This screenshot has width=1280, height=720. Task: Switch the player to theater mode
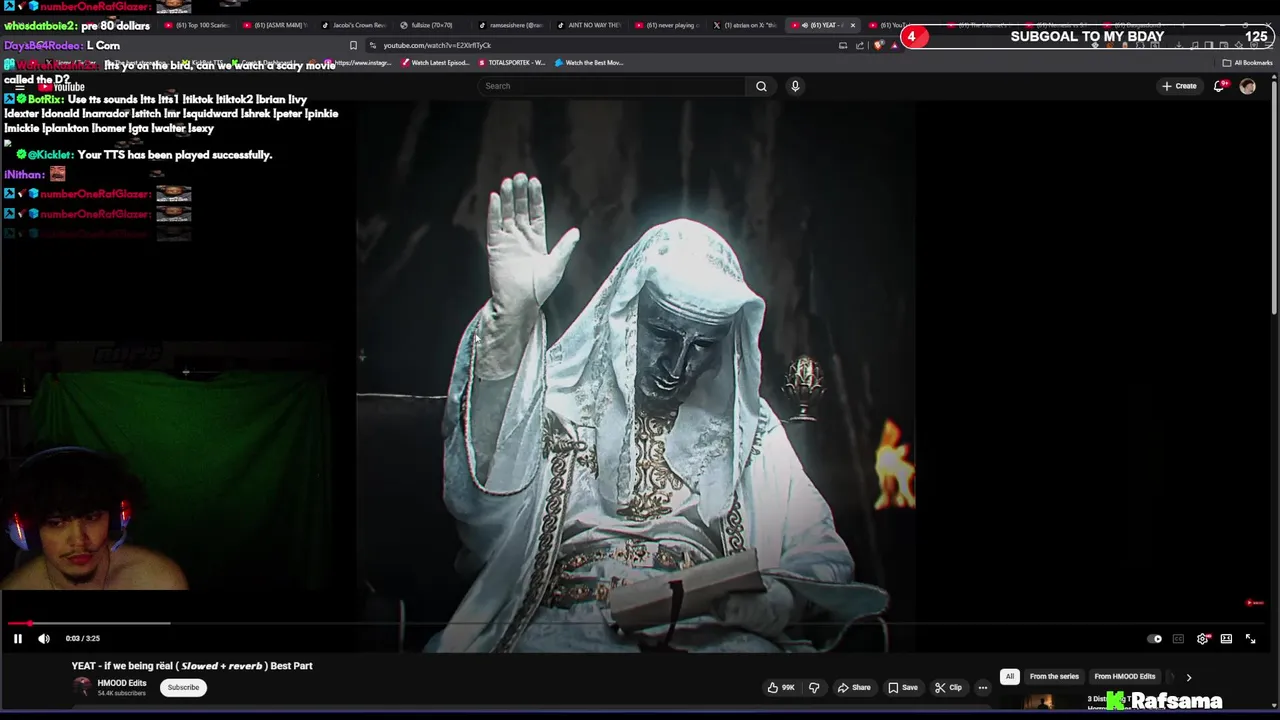pos(1226,639)
